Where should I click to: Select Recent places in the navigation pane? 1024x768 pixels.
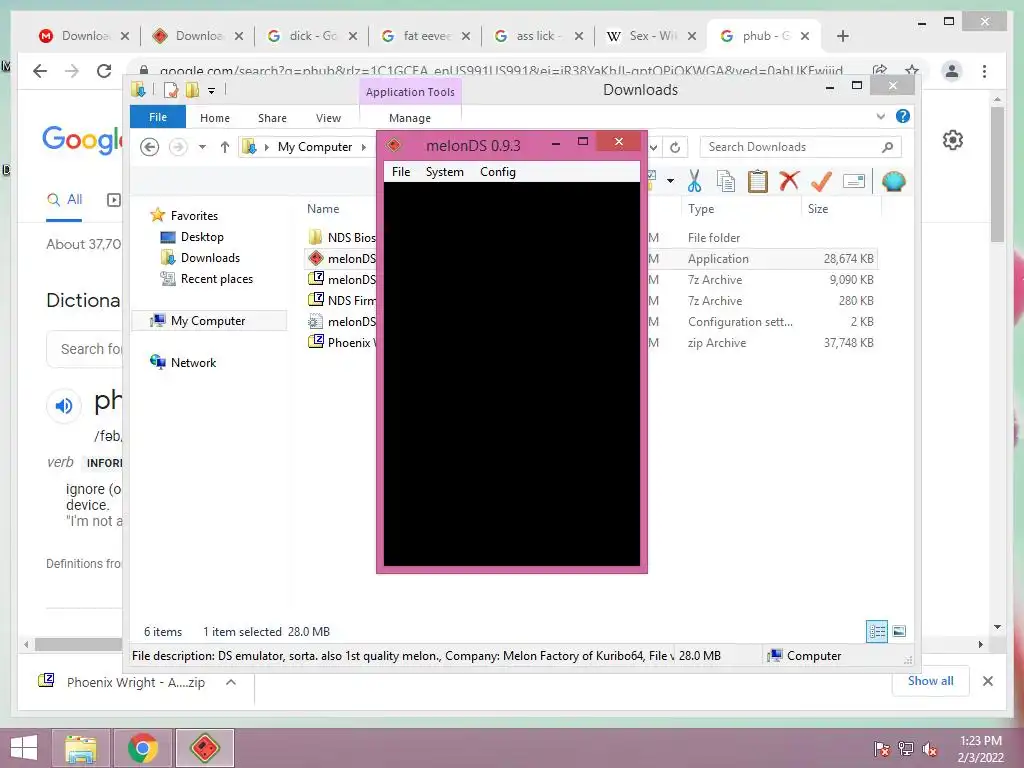click(x=216, y=279)
